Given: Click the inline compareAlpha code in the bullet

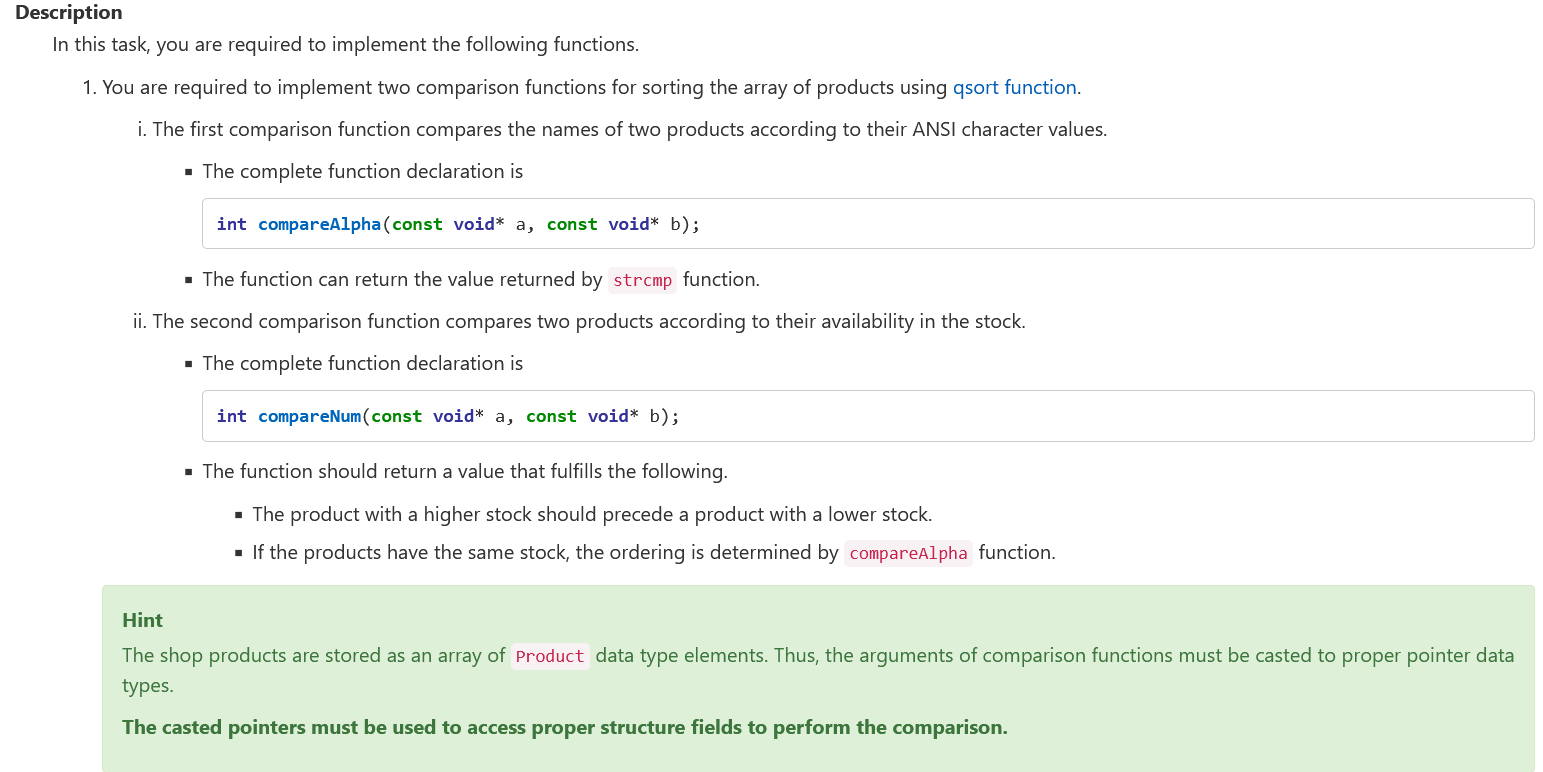Looking at the screenshot, I should (x=907, y=553).
